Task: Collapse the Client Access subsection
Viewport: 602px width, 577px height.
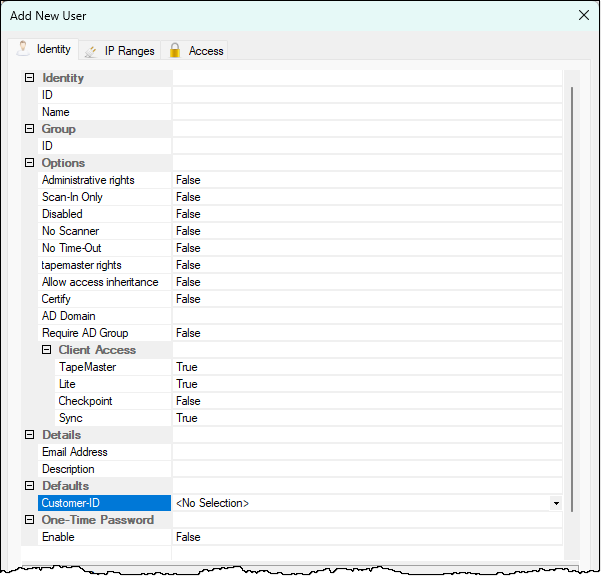Action: 46,350
